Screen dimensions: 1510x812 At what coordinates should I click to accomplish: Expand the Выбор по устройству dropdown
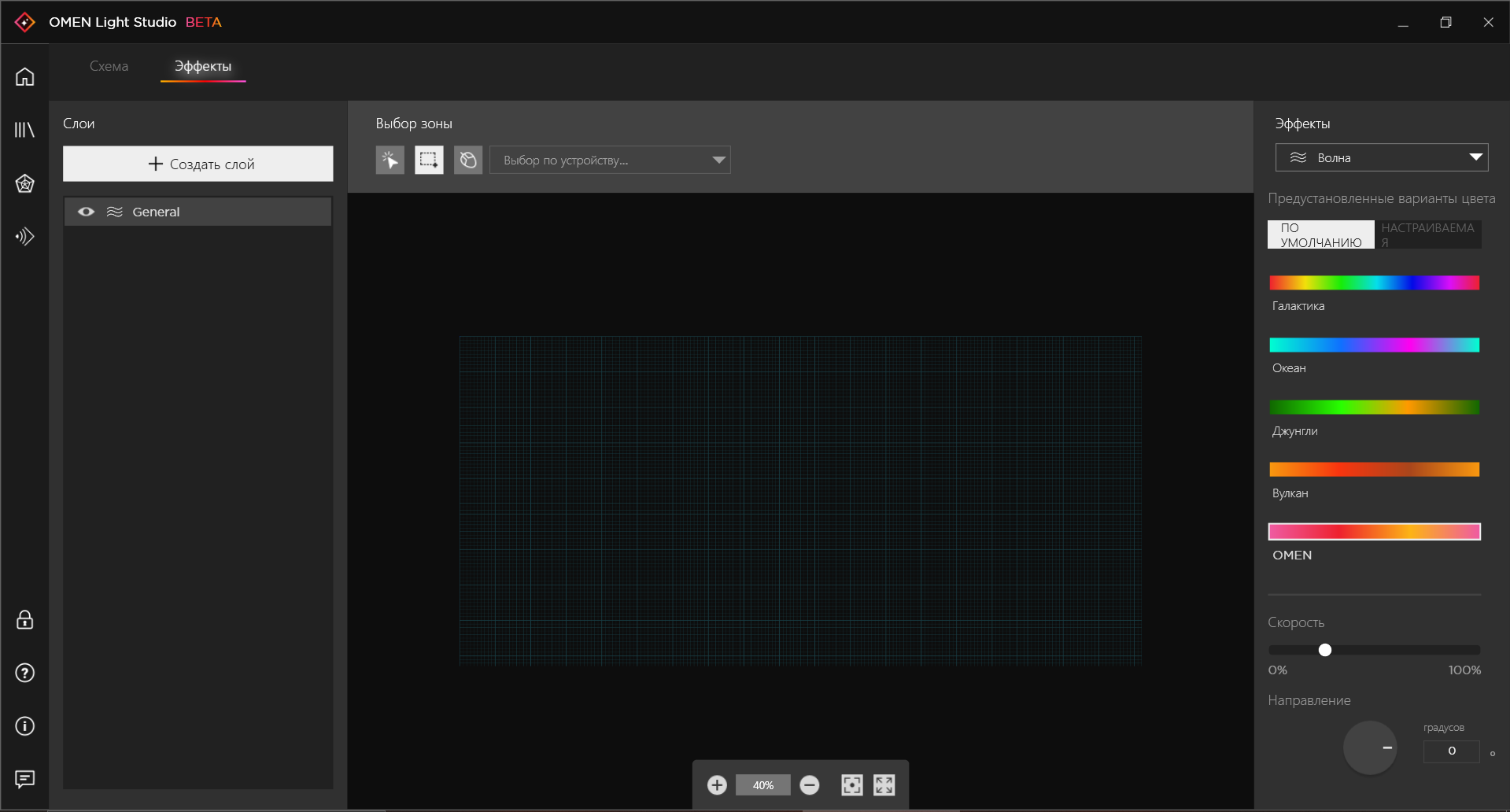coord(610,161)
